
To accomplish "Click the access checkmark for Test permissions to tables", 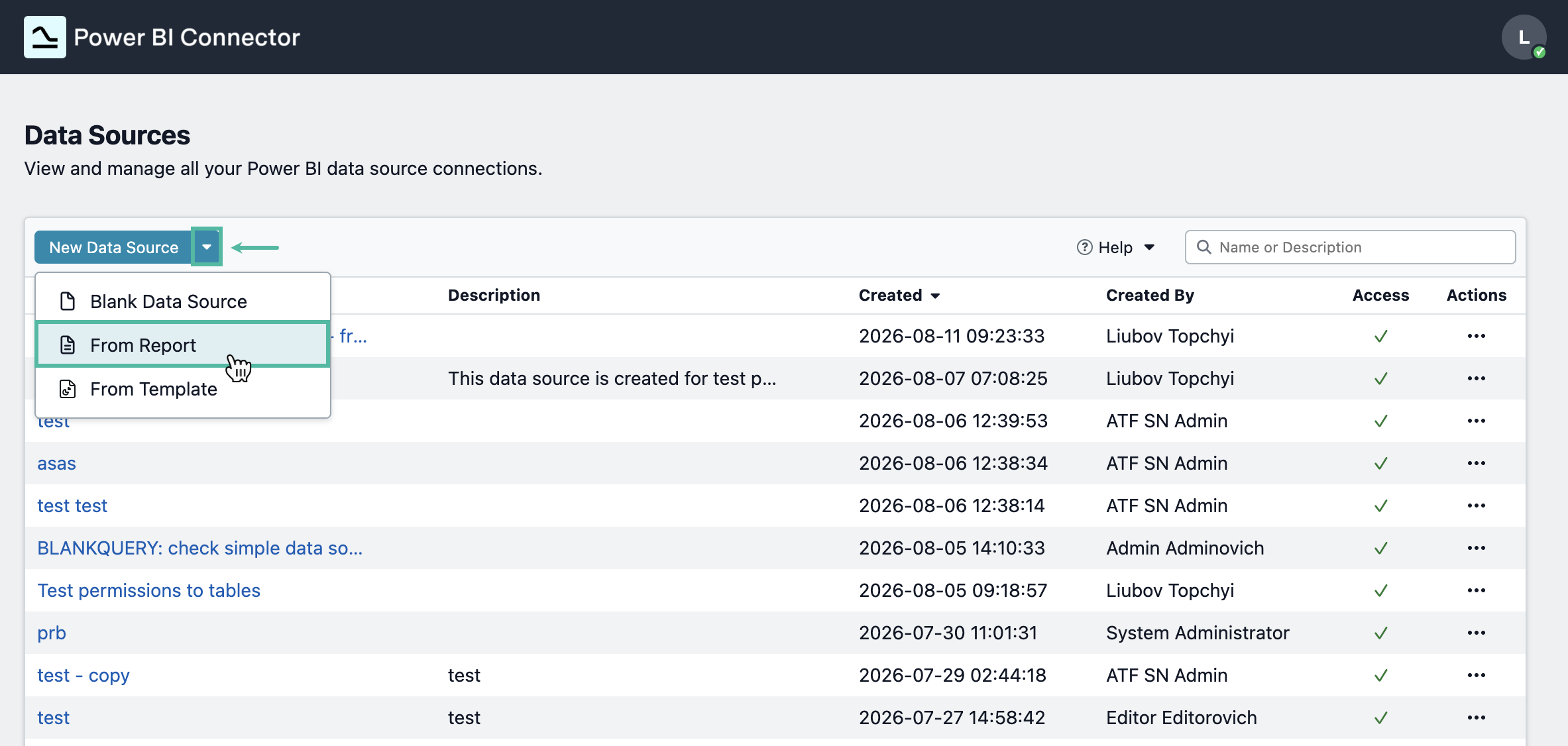I will 1381,590.
